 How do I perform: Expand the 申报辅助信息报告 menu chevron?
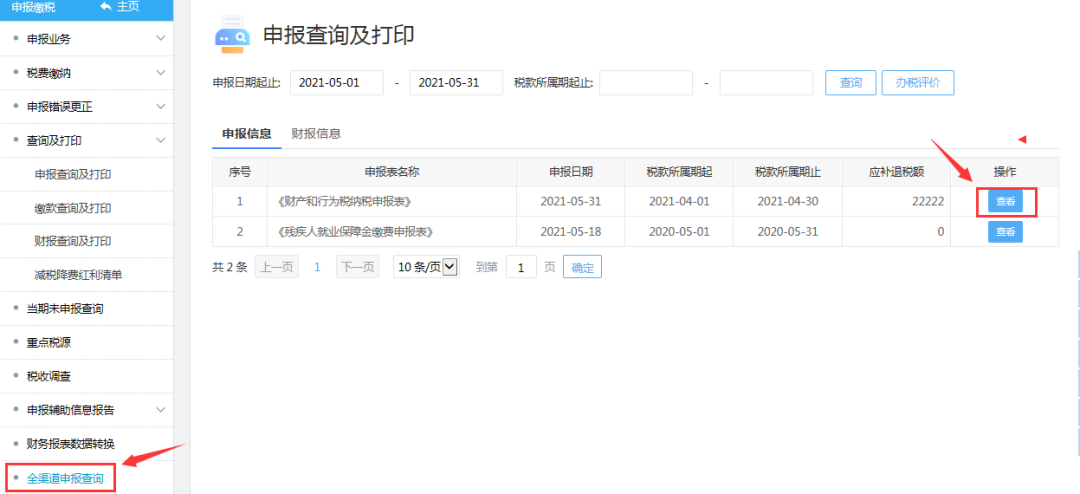click(160, 410)
